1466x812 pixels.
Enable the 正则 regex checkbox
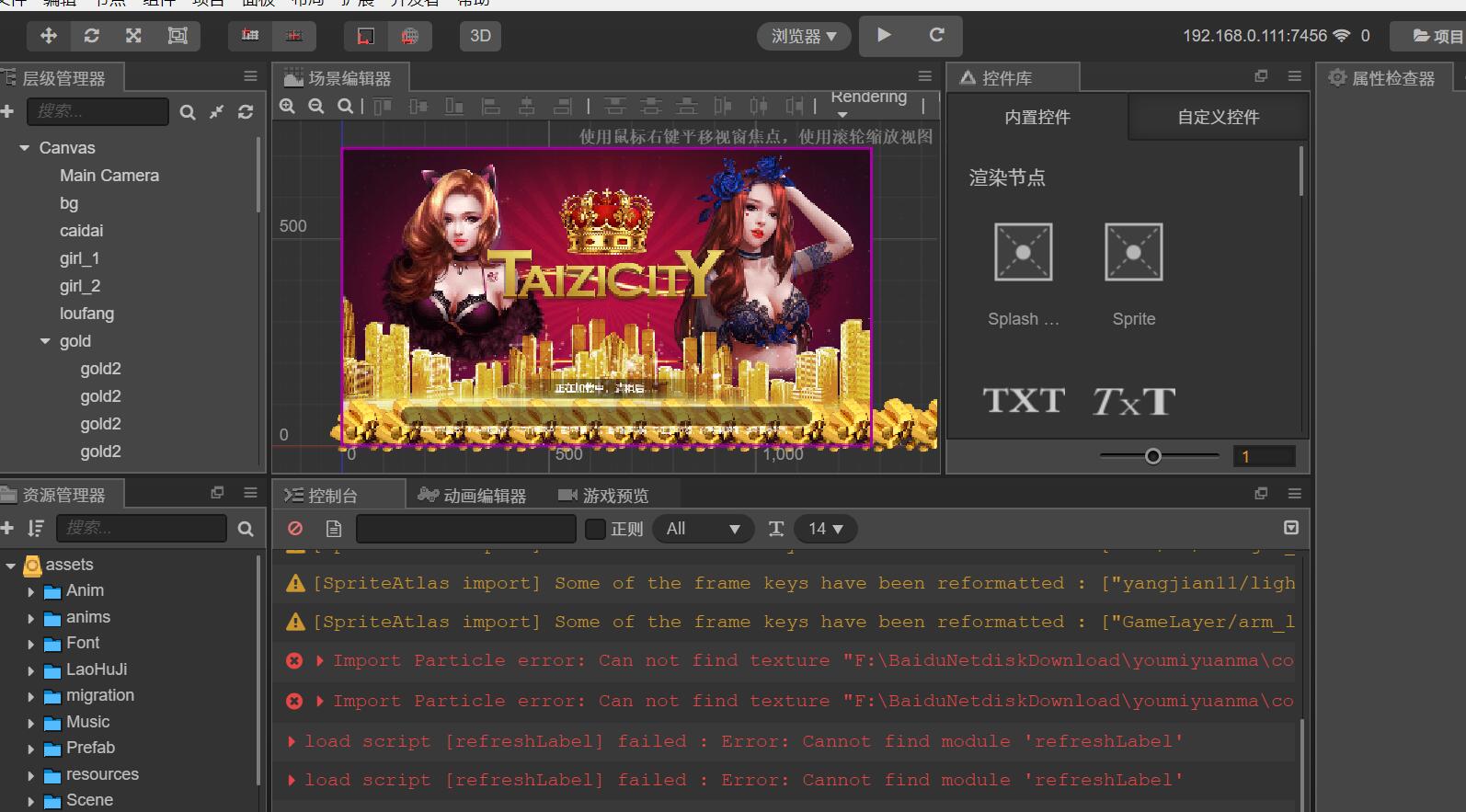pyautogui.click(x=595, y=529)
